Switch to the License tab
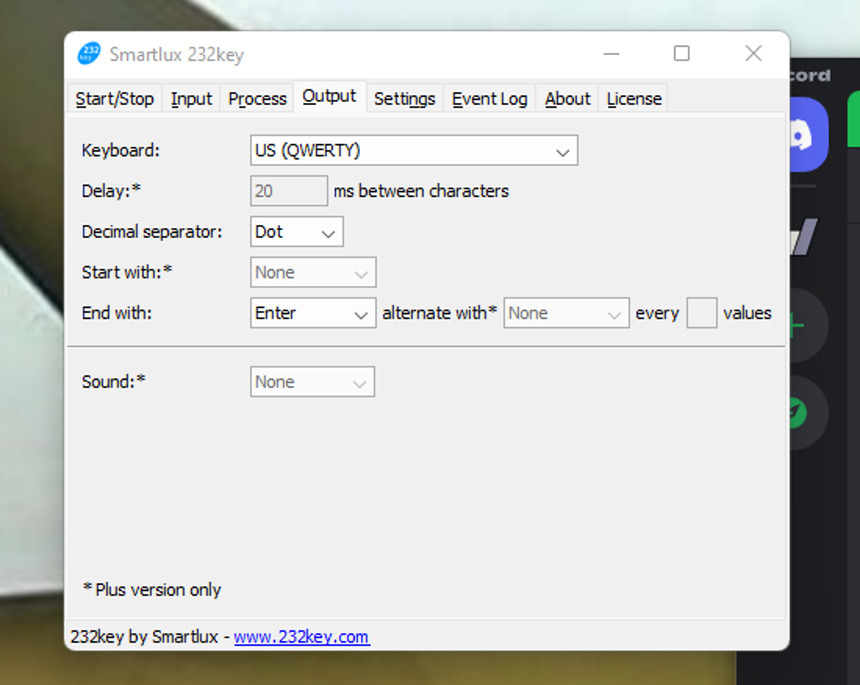860x685 pixels. [x=633, y=99]
